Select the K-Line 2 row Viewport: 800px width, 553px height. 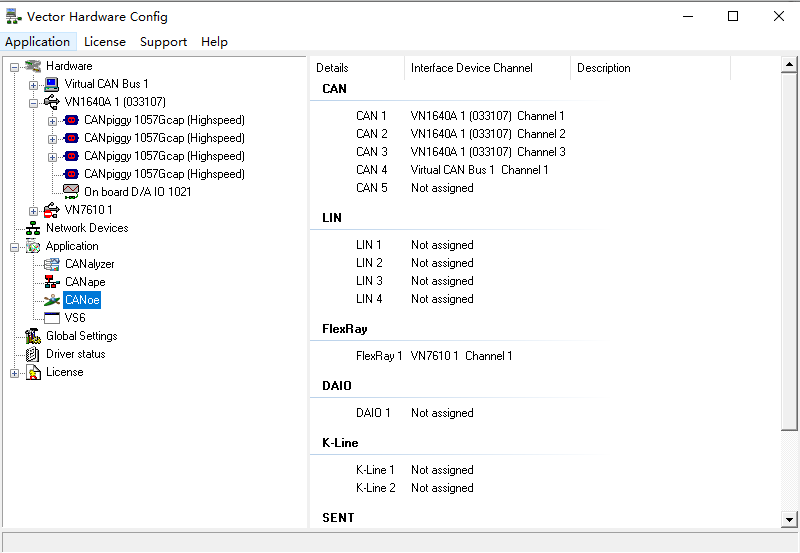click(x=415, y=488)
